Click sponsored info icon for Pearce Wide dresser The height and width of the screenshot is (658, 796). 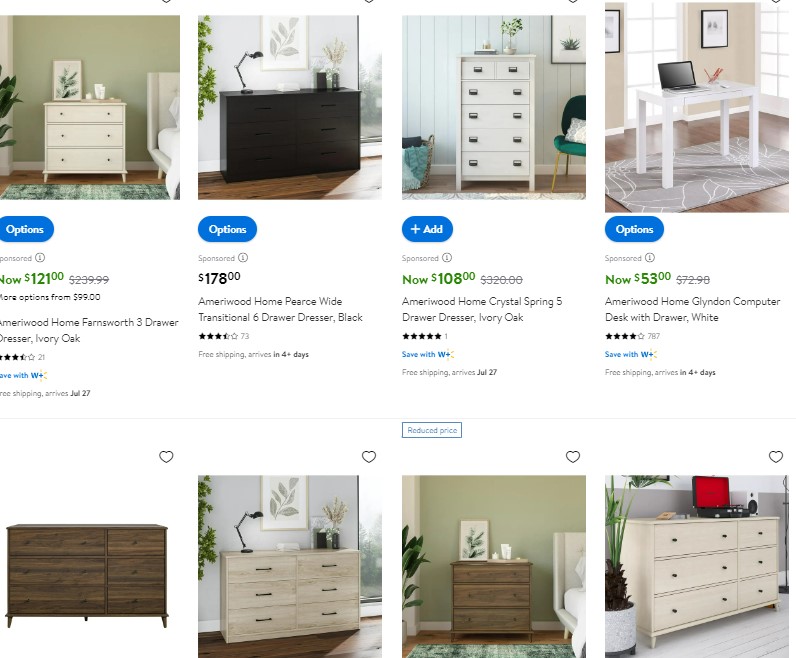(x=243, y=257)
